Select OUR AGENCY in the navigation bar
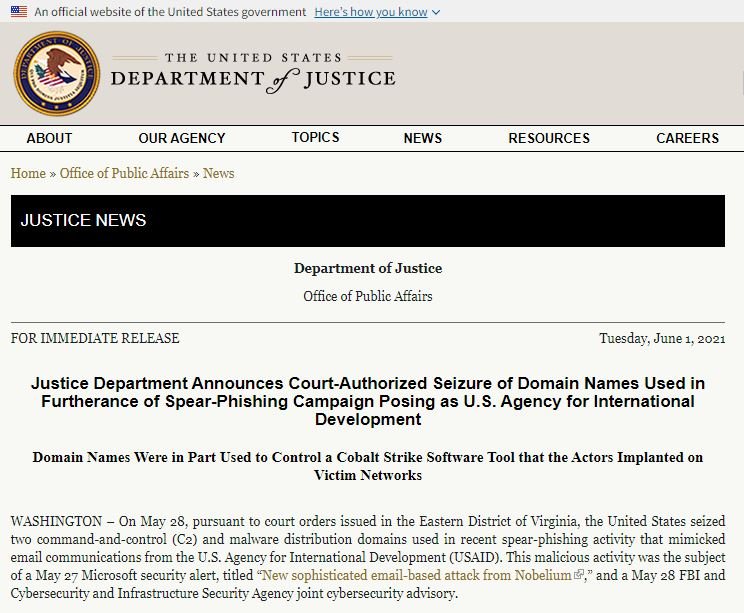The height and width of the screenshot is (613, 744). point(182,138)
